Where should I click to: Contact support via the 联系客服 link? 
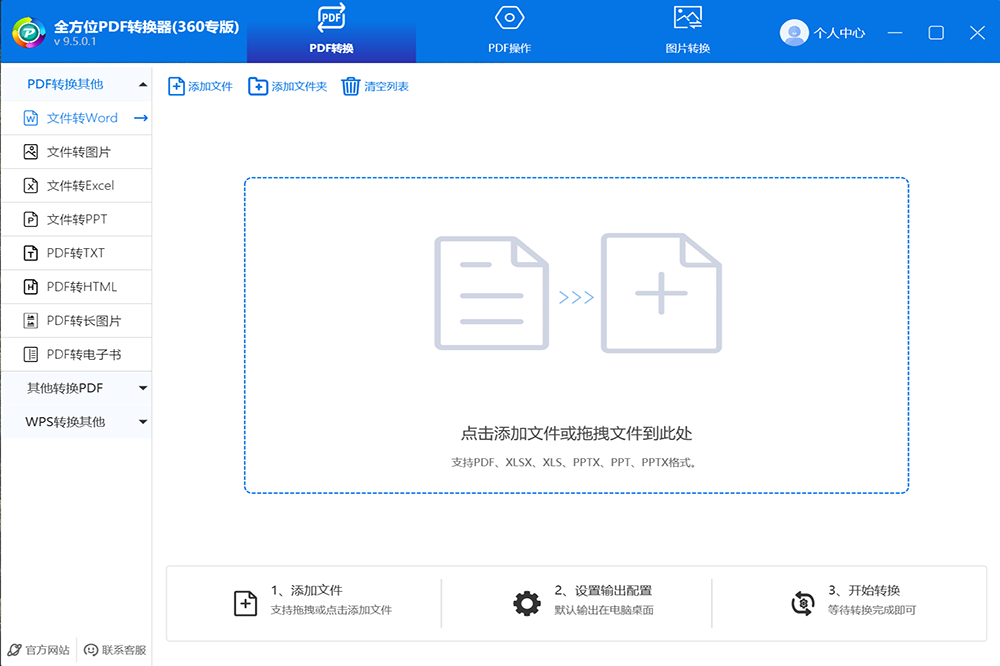click(x=116, y=650)
